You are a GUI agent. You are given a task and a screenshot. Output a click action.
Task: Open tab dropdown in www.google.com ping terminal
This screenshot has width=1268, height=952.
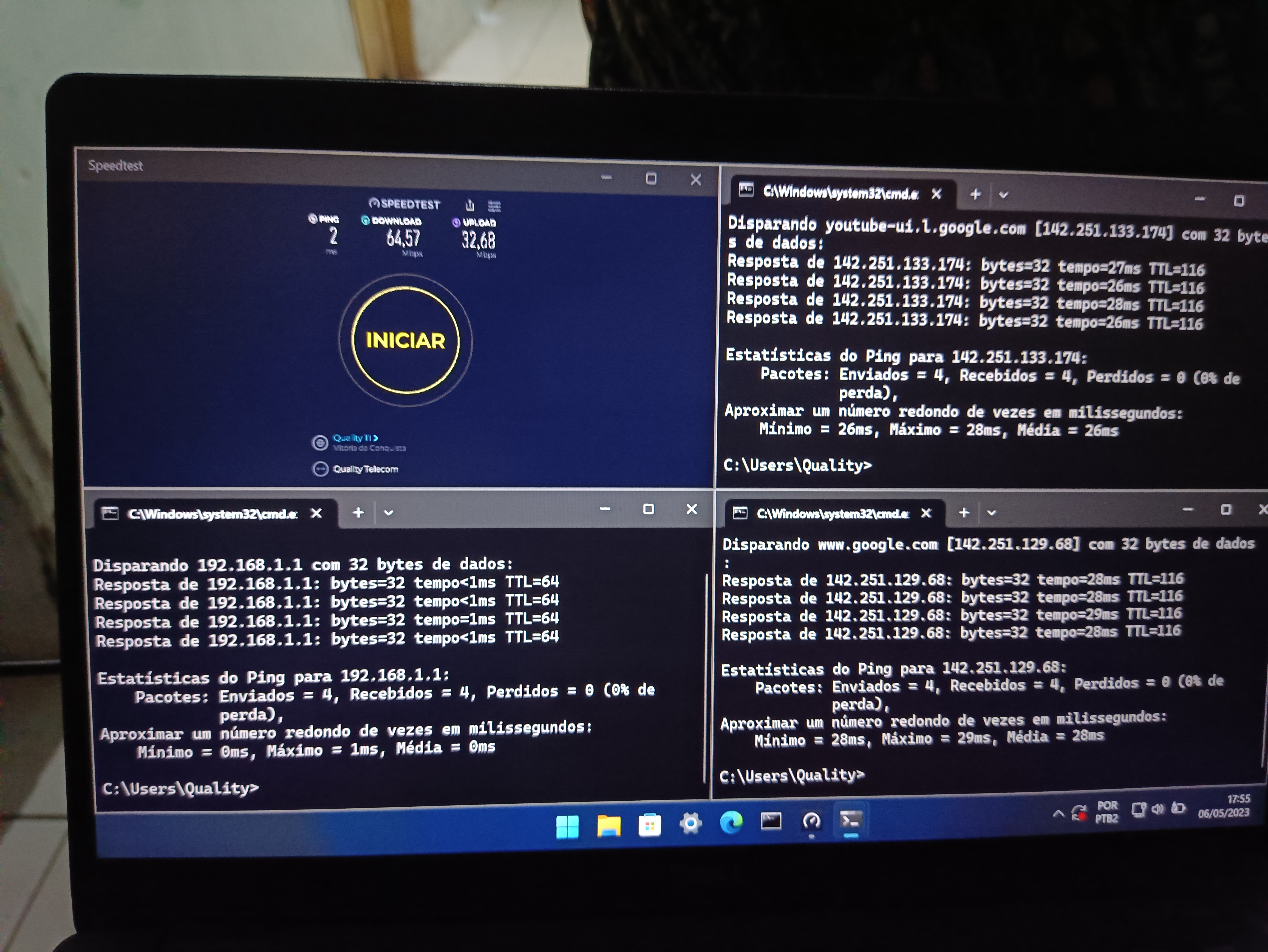click(x=992, y=512)
